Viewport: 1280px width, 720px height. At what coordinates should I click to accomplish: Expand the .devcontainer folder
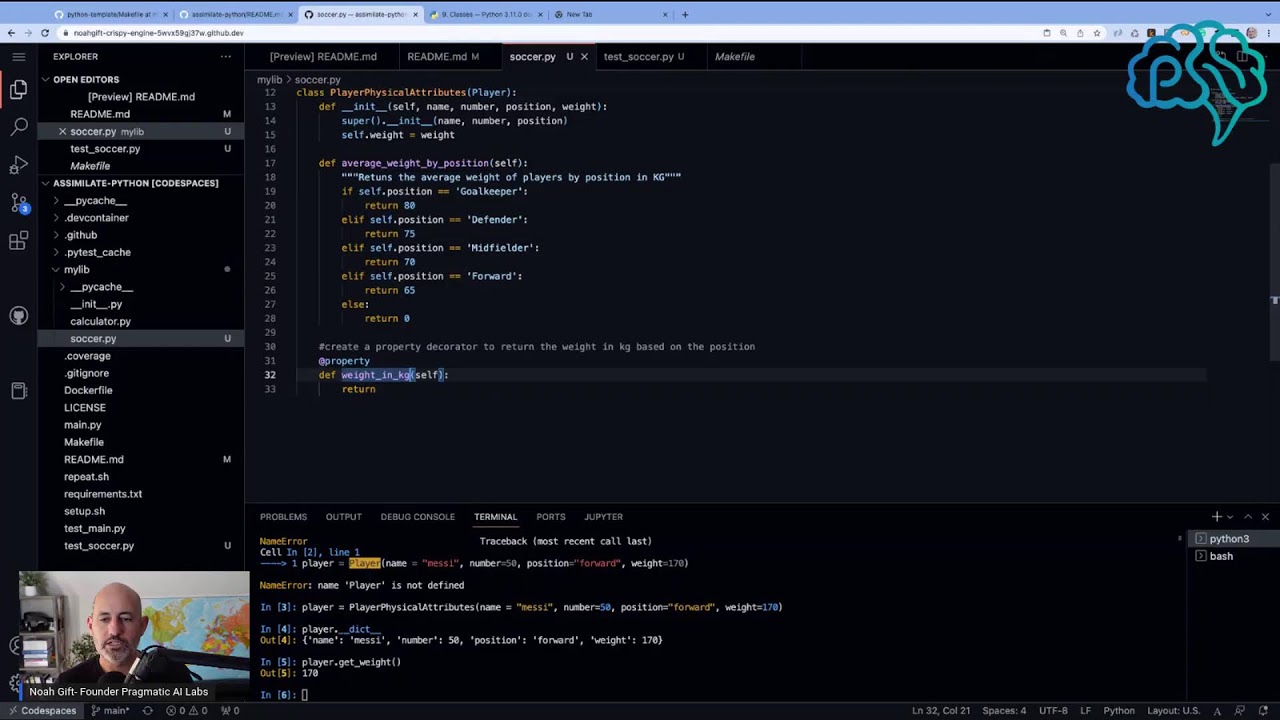point(96,218)
